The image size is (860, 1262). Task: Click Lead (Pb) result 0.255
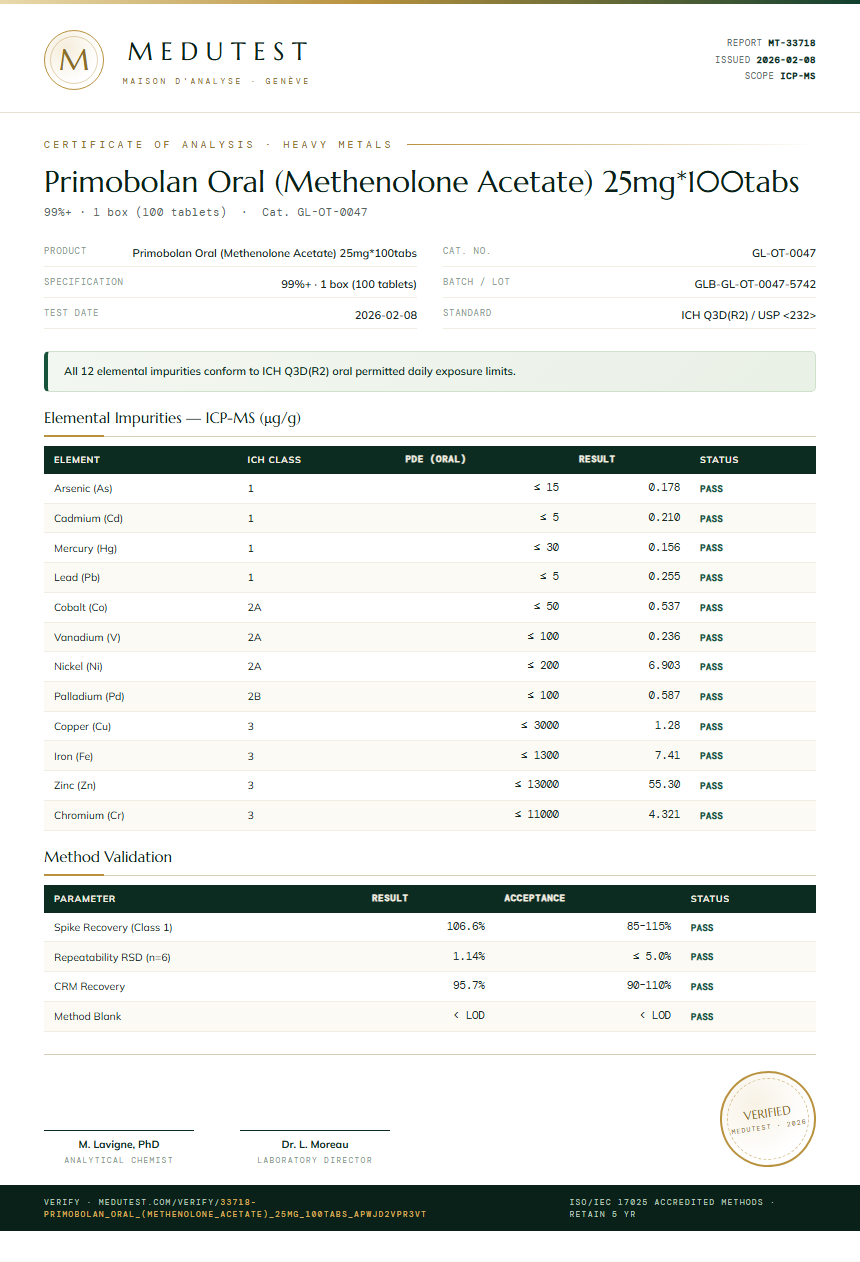pos(664,577)
